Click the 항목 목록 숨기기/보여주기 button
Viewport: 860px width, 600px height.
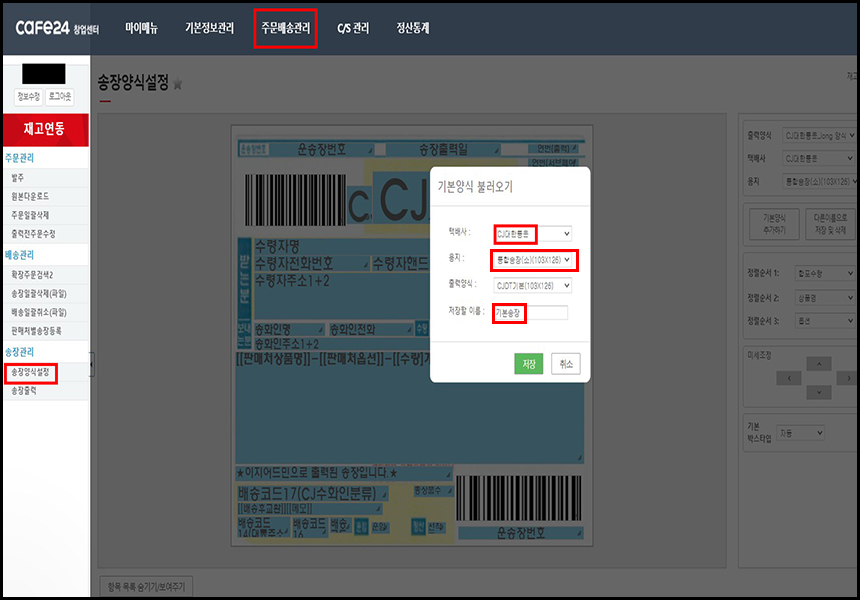click(146, 586)
